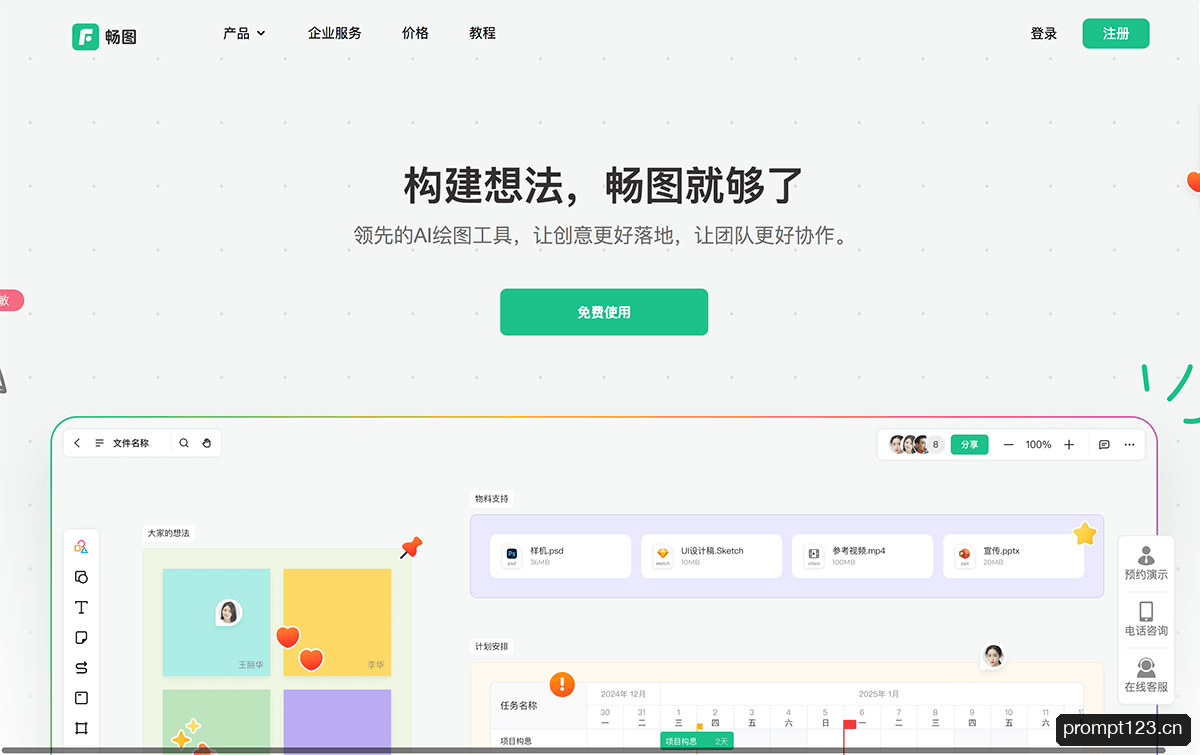Viewport: 1200px width, 755px height.
Task: Select the purple sticky note
Action: point(337,720)
